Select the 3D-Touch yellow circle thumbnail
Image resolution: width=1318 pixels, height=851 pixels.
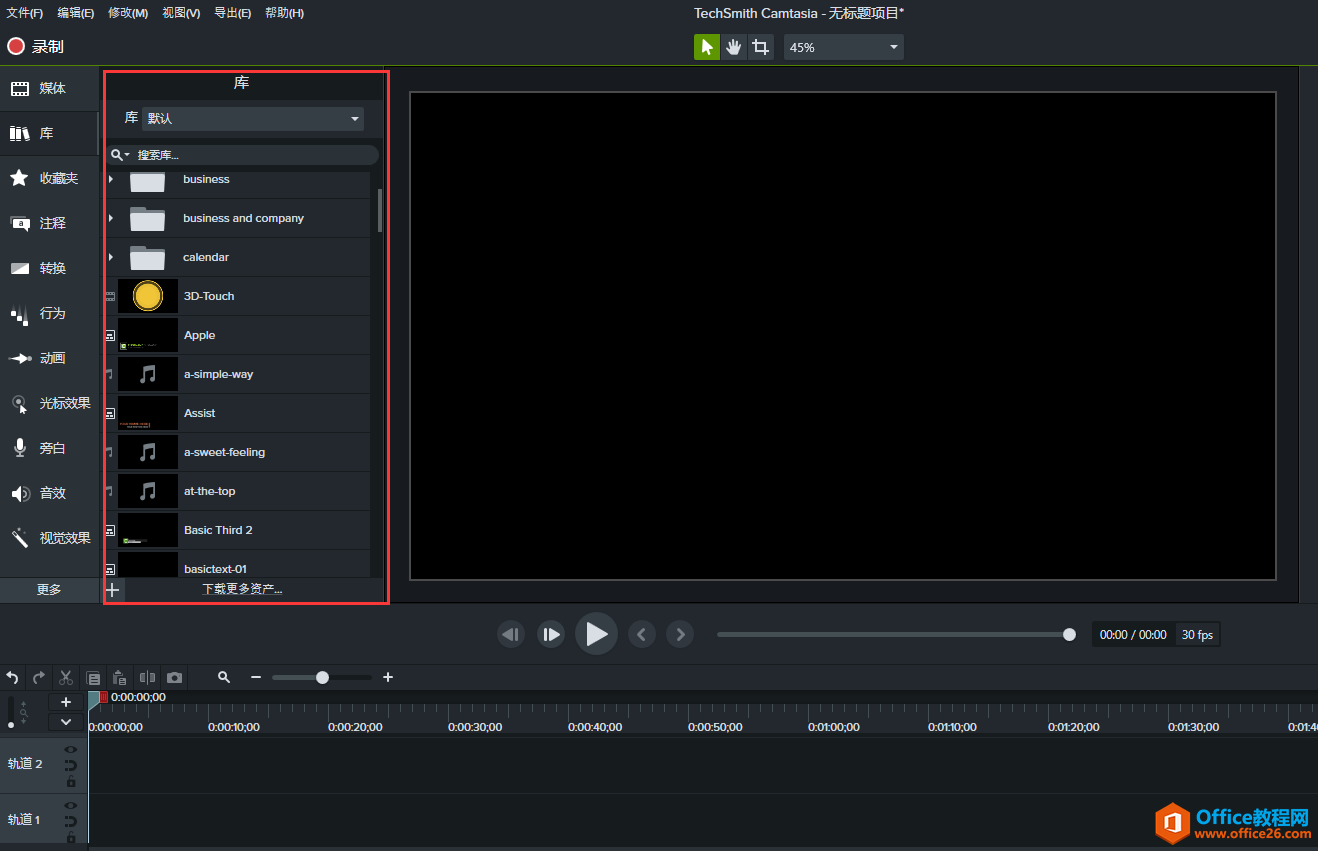tap(148, 296)
